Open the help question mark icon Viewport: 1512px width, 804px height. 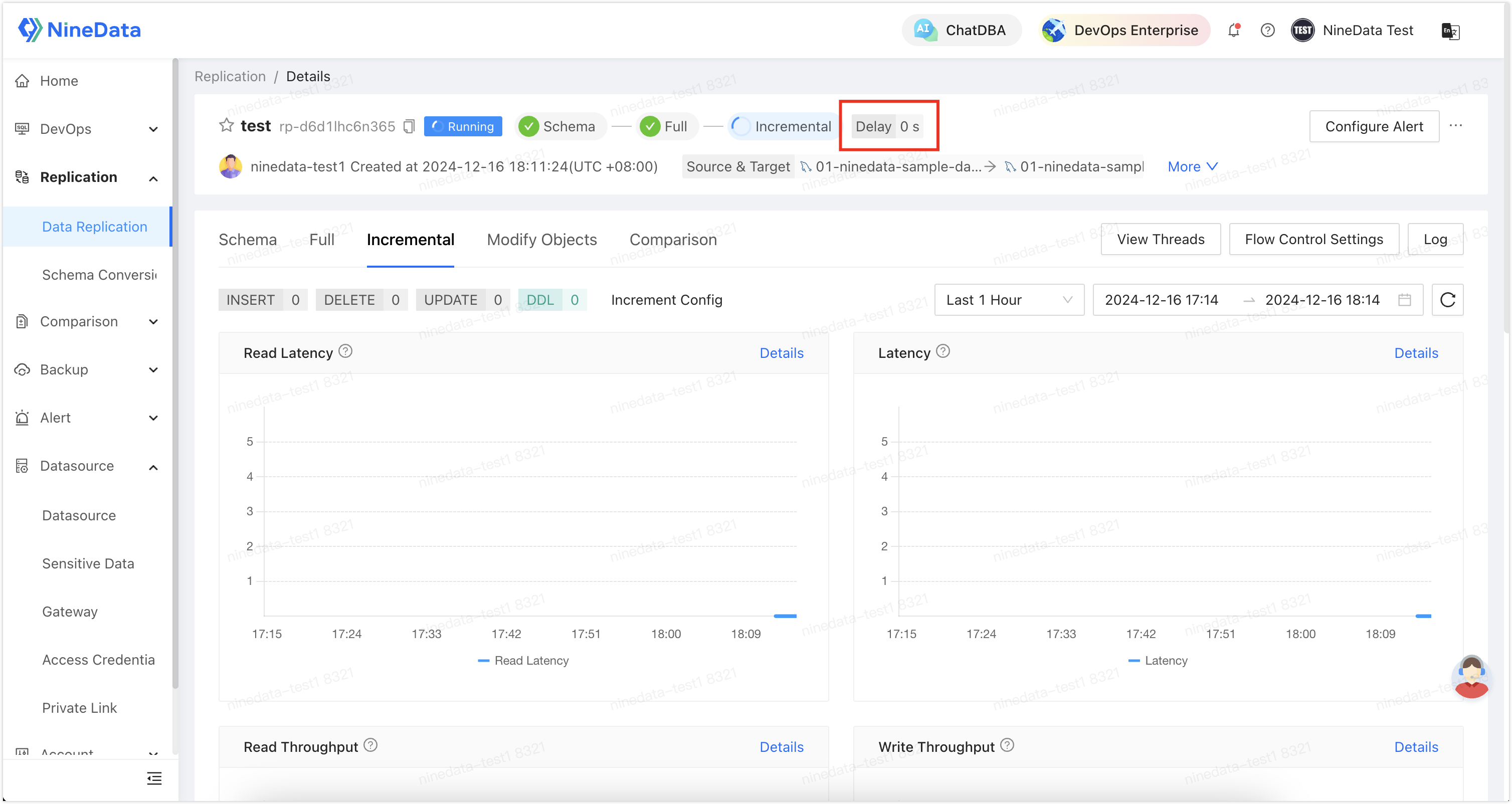click(1268, 30)
